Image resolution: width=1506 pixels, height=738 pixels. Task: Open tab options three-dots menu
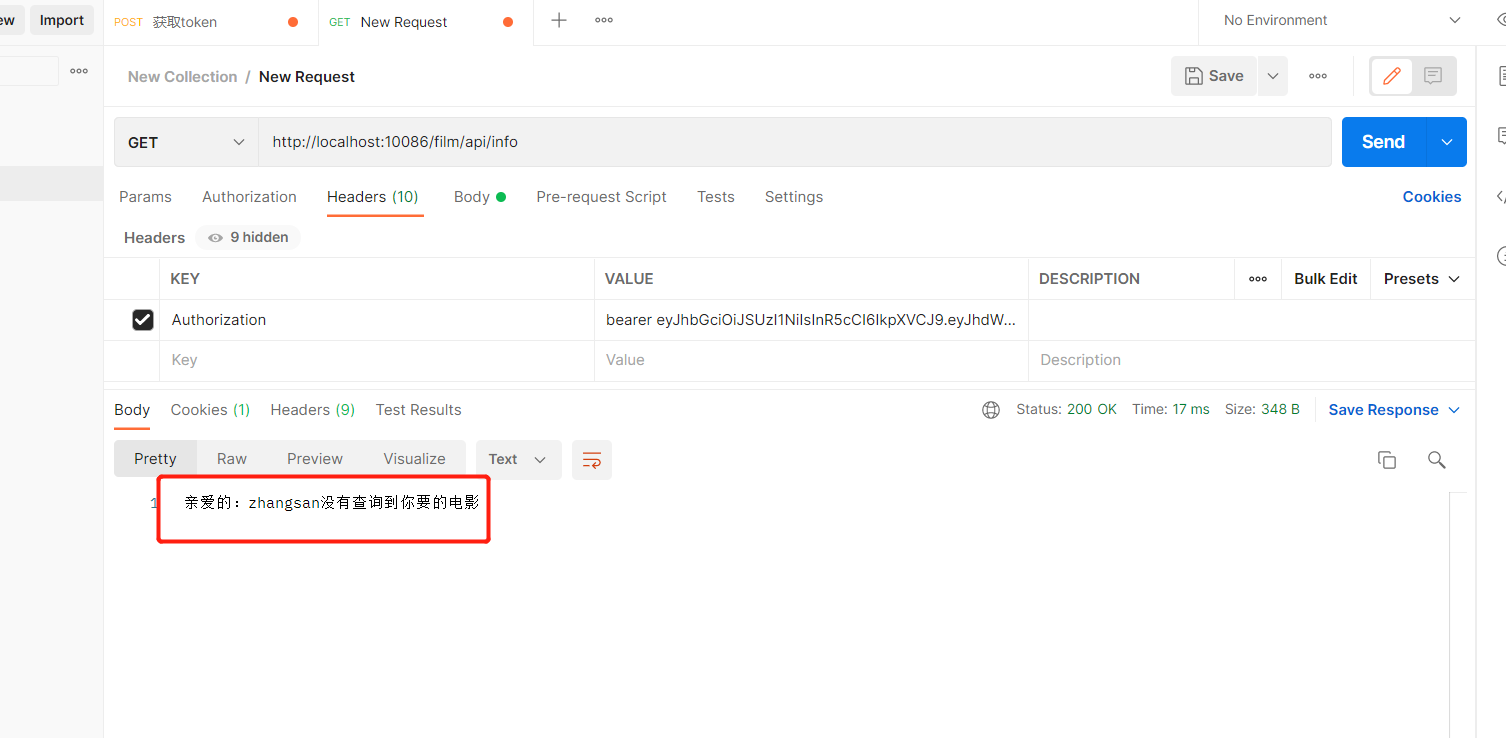click(604, 20)
